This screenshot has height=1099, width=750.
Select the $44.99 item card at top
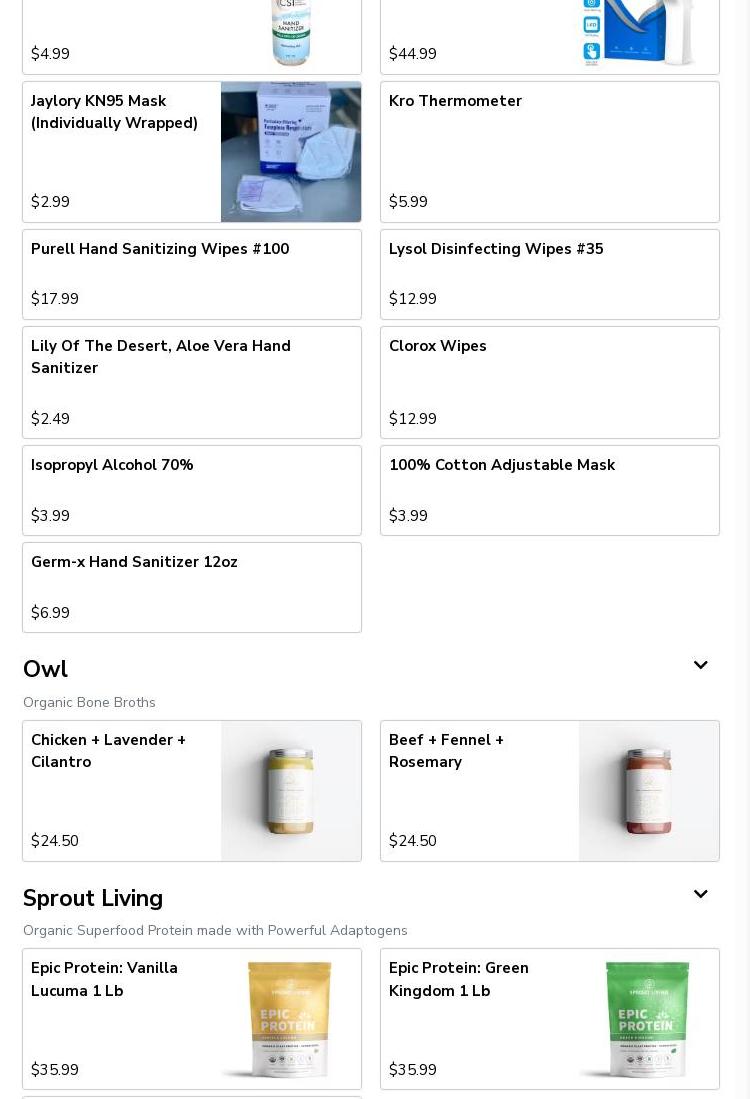[480, 40]
